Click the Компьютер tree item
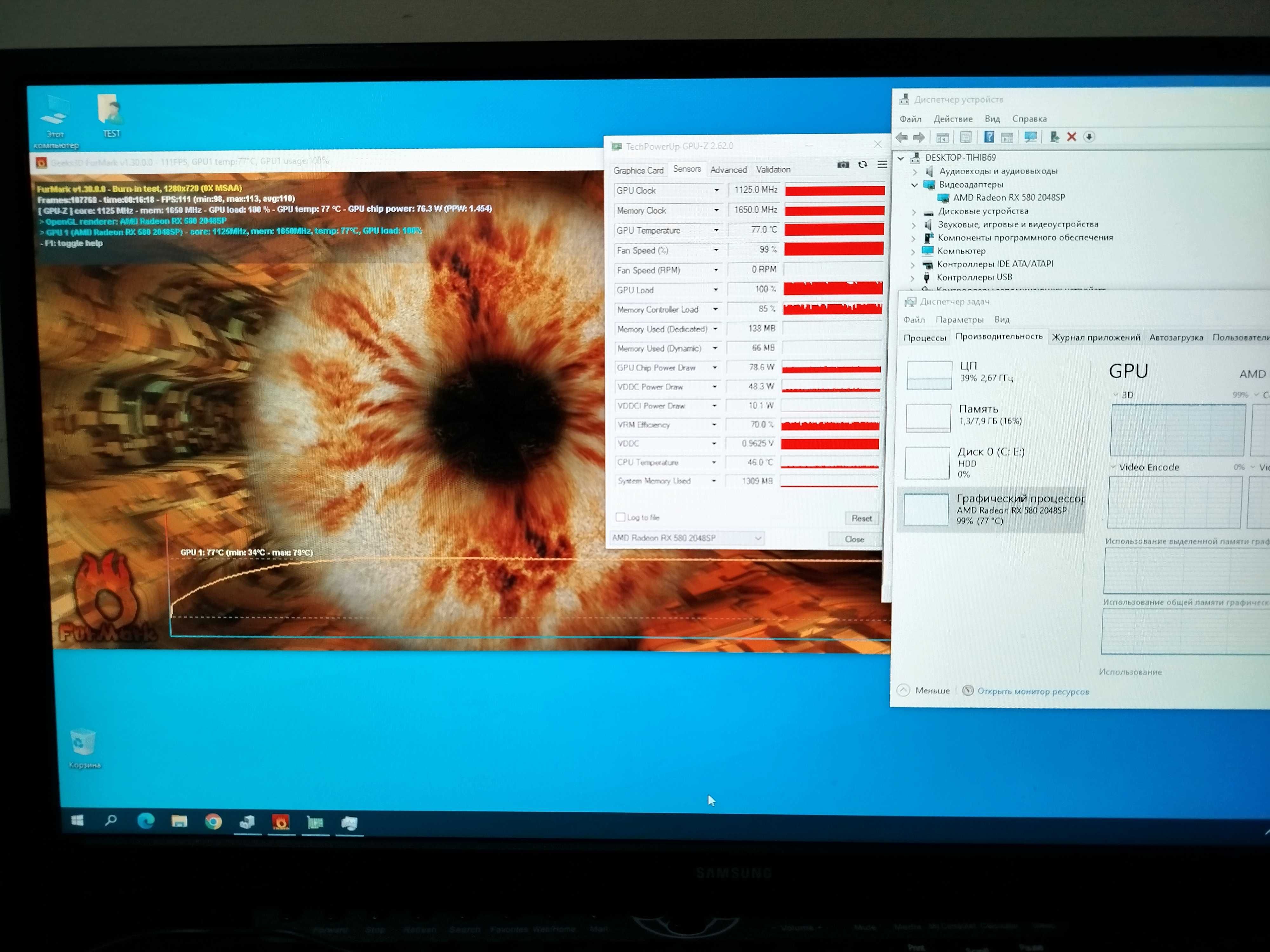The image size is (1270, 952). pos(960,251)
